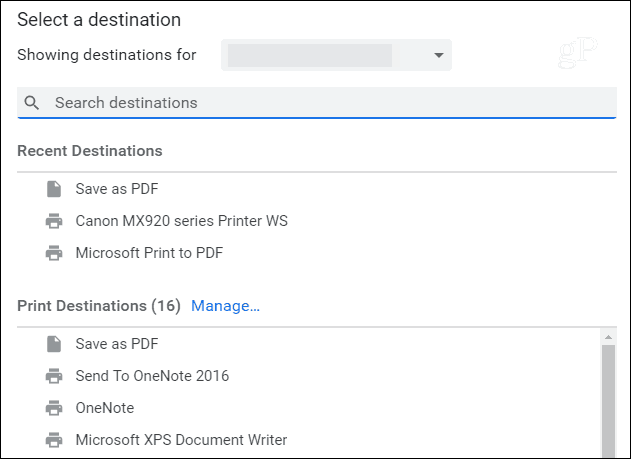Click the magnifier search icon
The width and height of the screenshot is (631, 459).
32,103
